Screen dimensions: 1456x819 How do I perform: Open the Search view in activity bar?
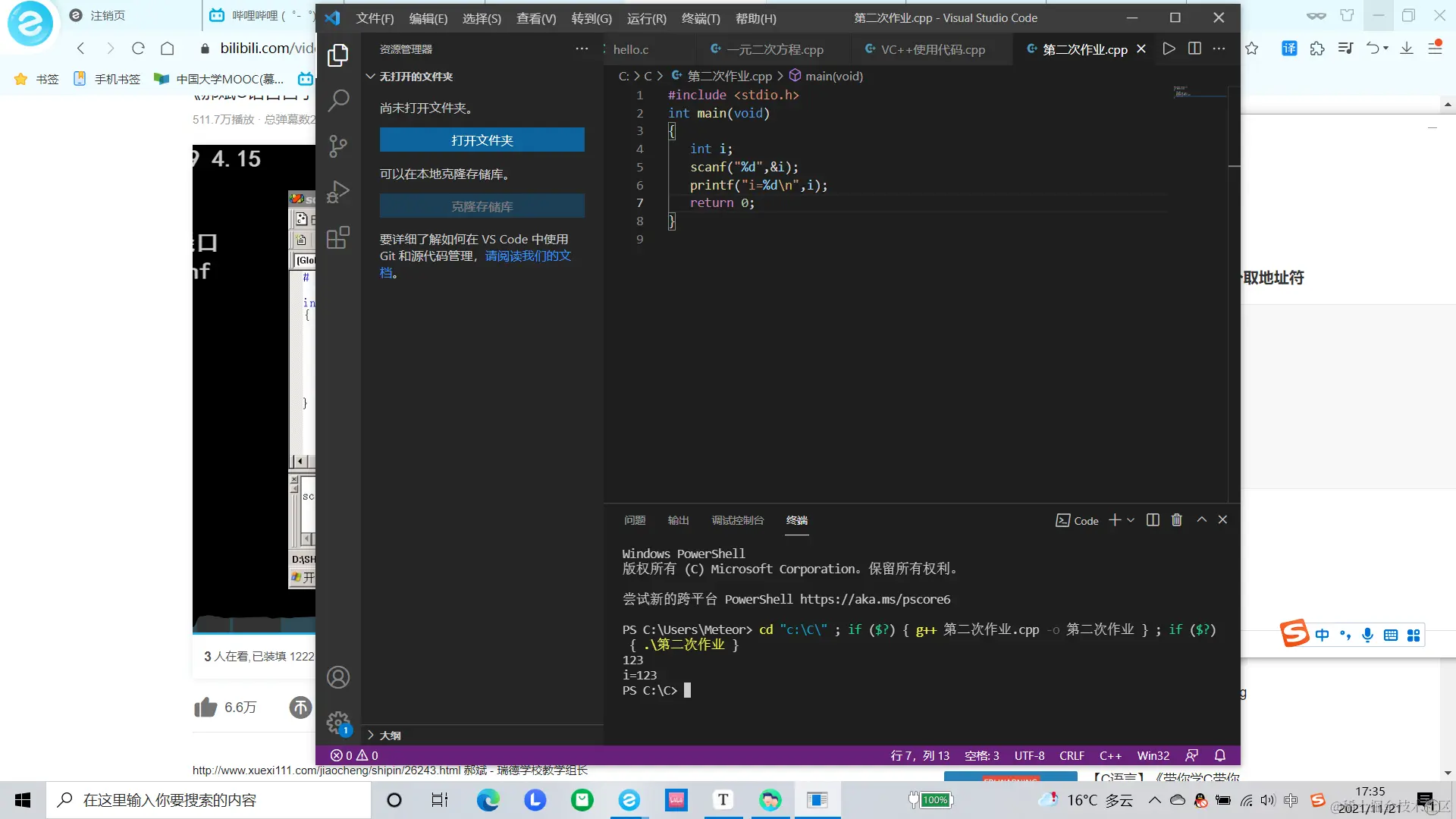pyautogui.click(x=338, y=100)
